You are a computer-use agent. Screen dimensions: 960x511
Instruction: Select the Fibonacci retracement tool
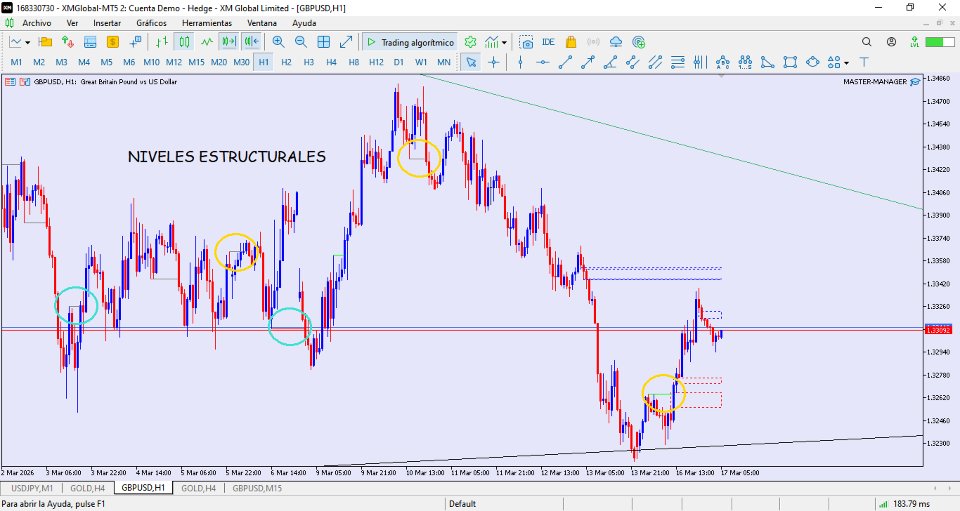click(677, 62)
